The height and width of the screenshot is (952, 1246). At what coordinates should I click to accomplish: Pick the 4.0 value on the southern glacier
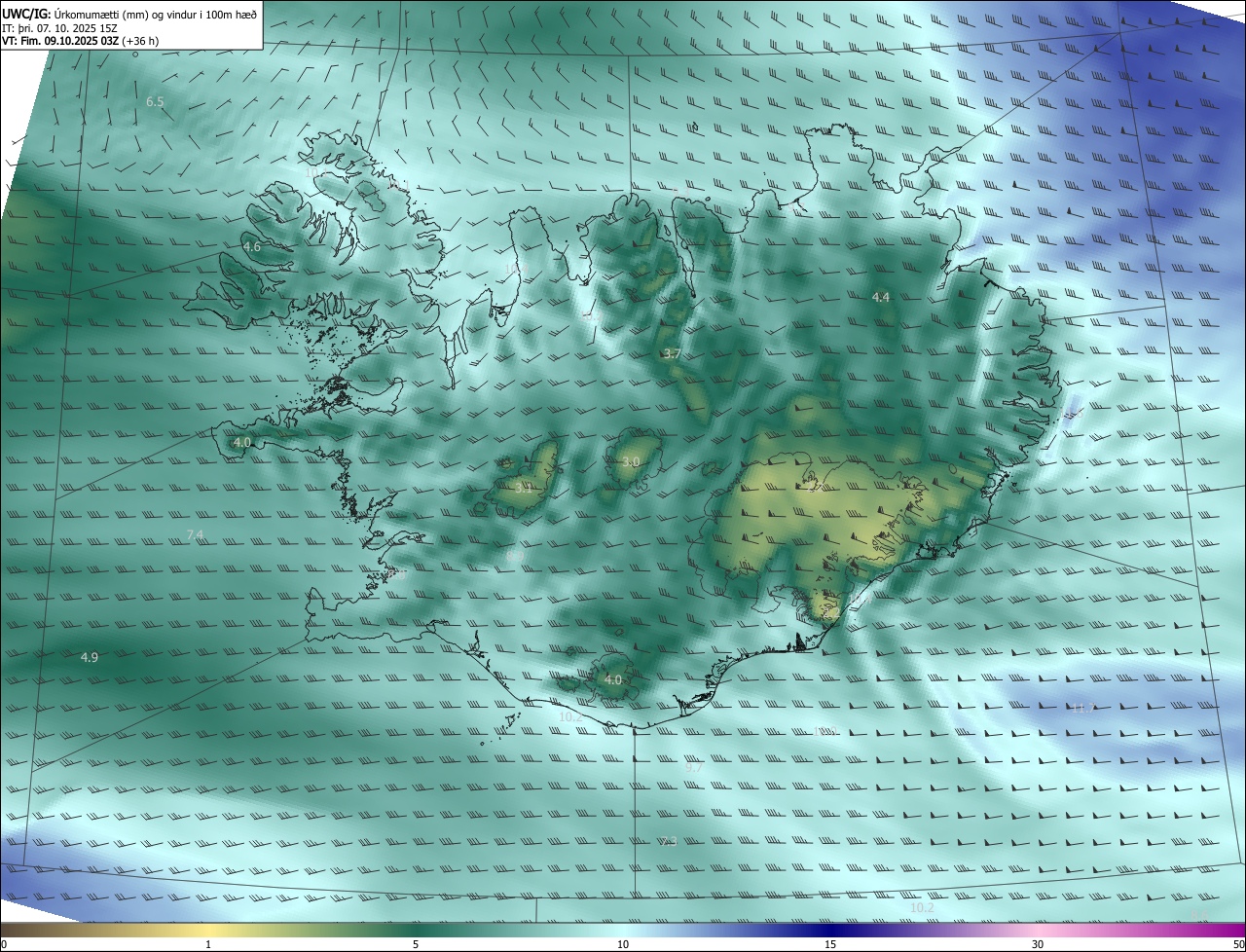612,679
